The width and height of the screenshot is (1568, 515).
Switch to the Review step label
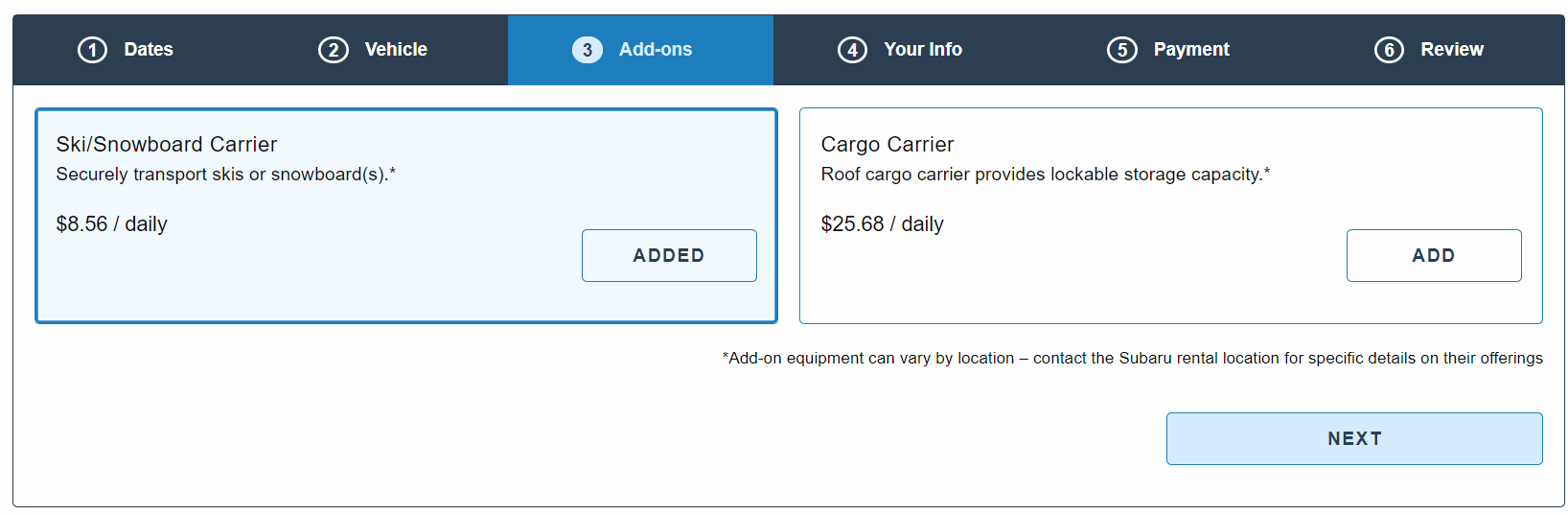click(1452, 50)
